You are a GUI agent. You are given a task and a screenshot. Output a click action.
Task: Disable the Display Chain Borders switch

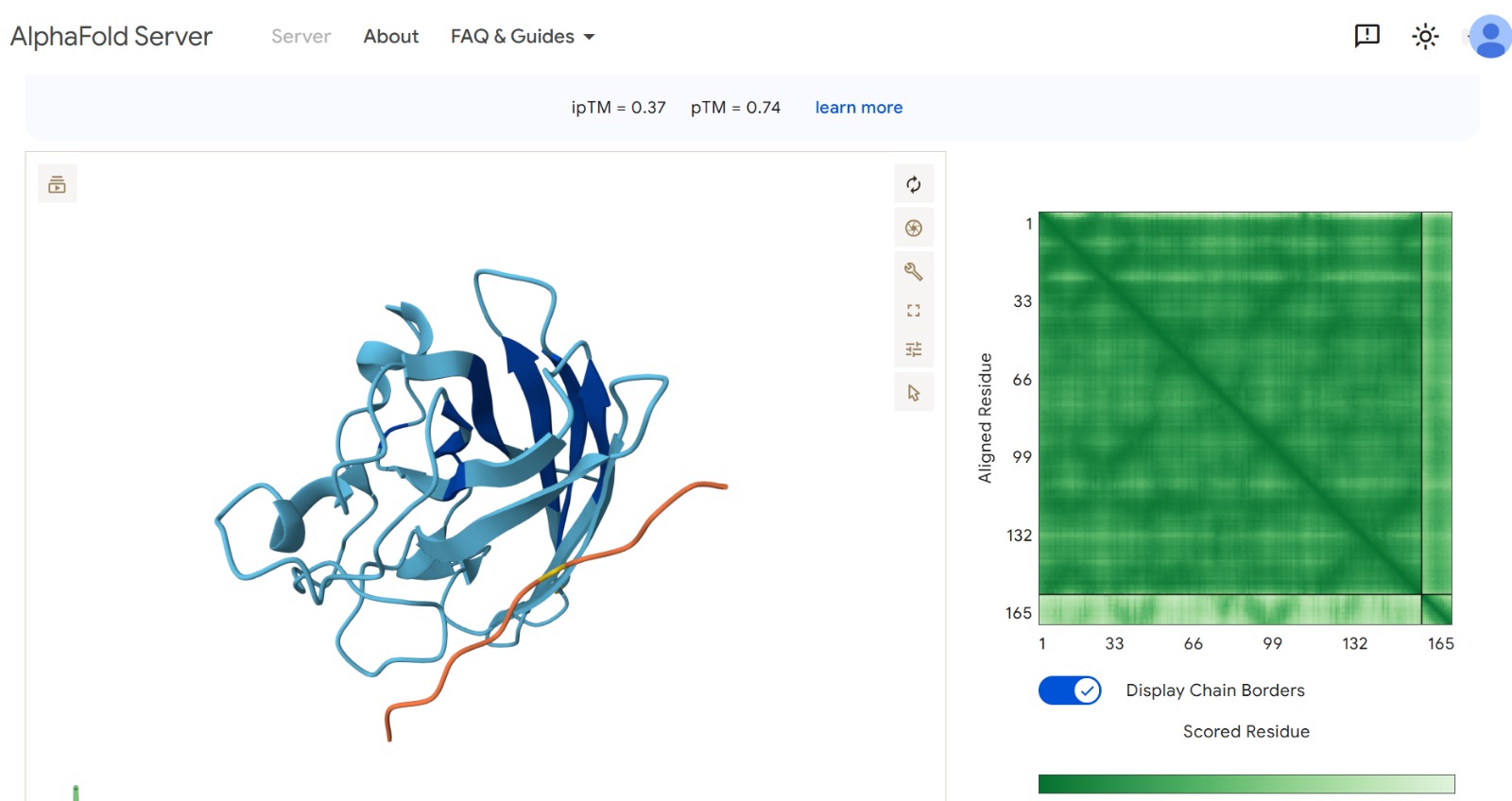1070,690
